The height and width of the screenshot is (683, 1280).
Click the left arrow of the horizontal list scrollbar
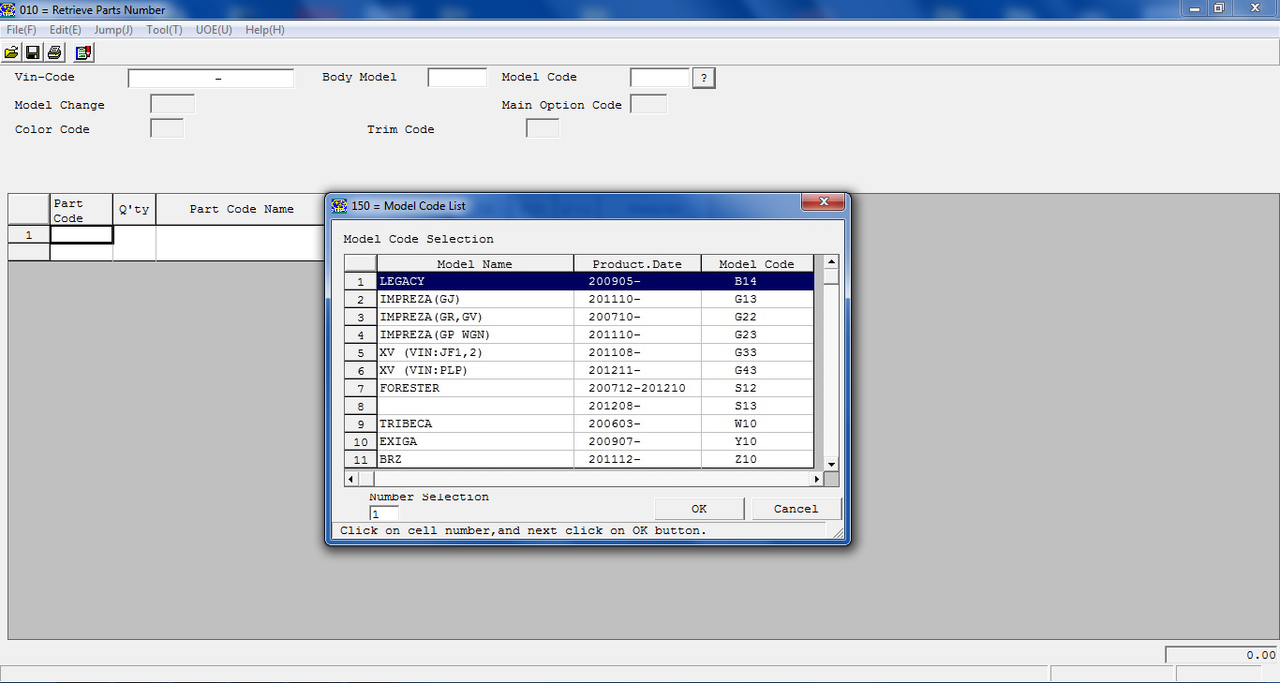pos(351,479)
